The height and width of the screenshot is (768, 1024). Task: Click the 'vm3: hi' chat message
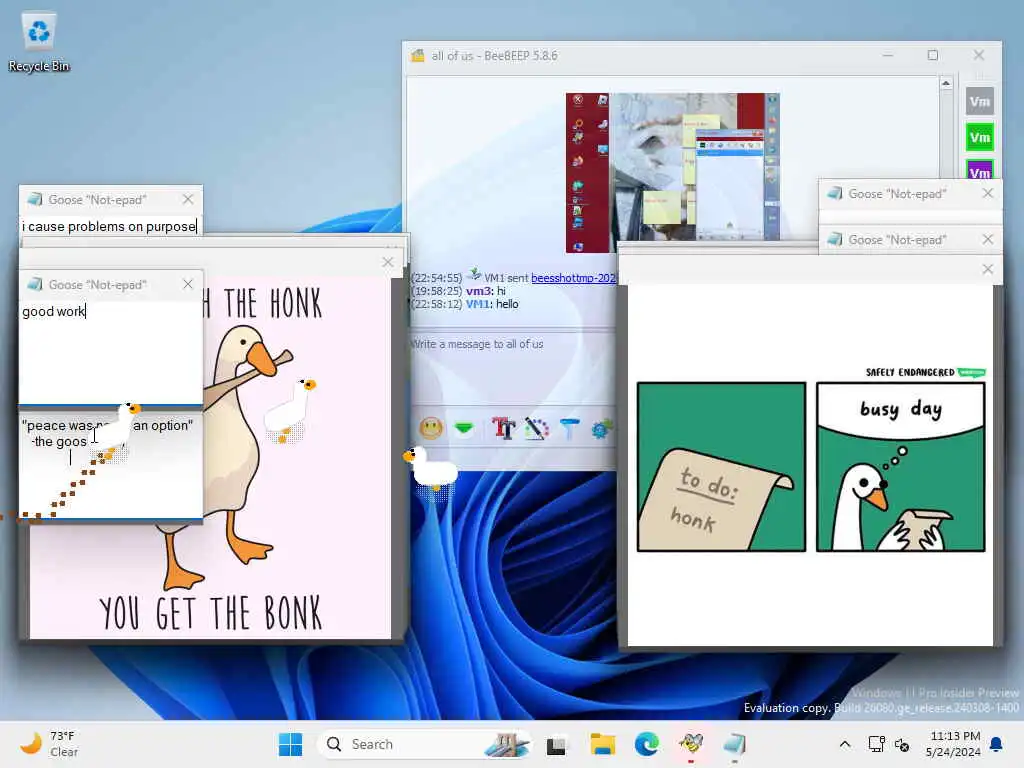pyautogui.click(x=485, y=291)
